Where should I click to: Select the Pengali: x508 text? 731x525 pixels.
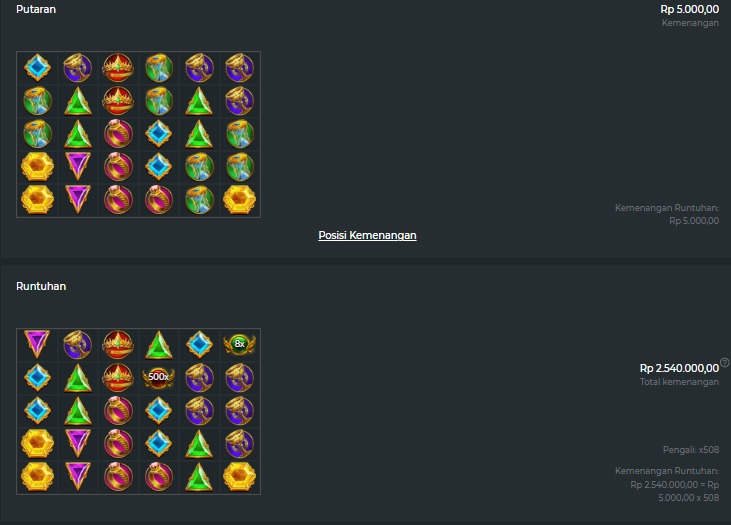click(x=691, y=450)
